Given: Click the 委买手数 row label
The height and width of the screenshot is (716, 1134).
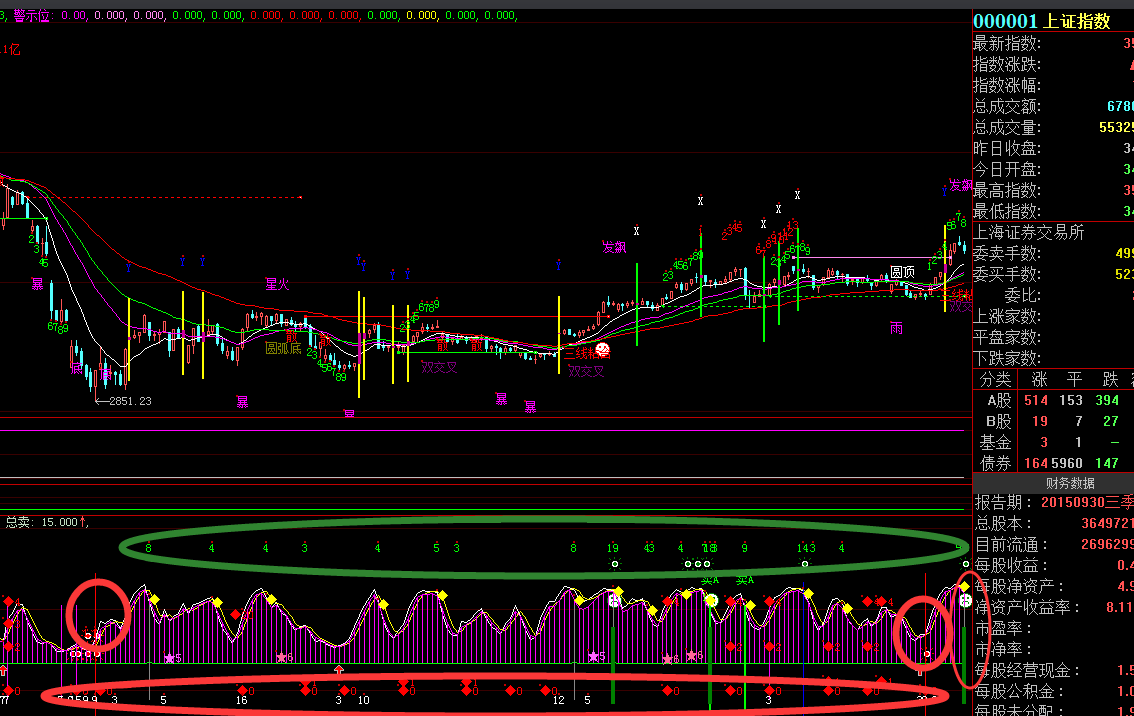Looking at the screenshot, I should click(1007, 275).
